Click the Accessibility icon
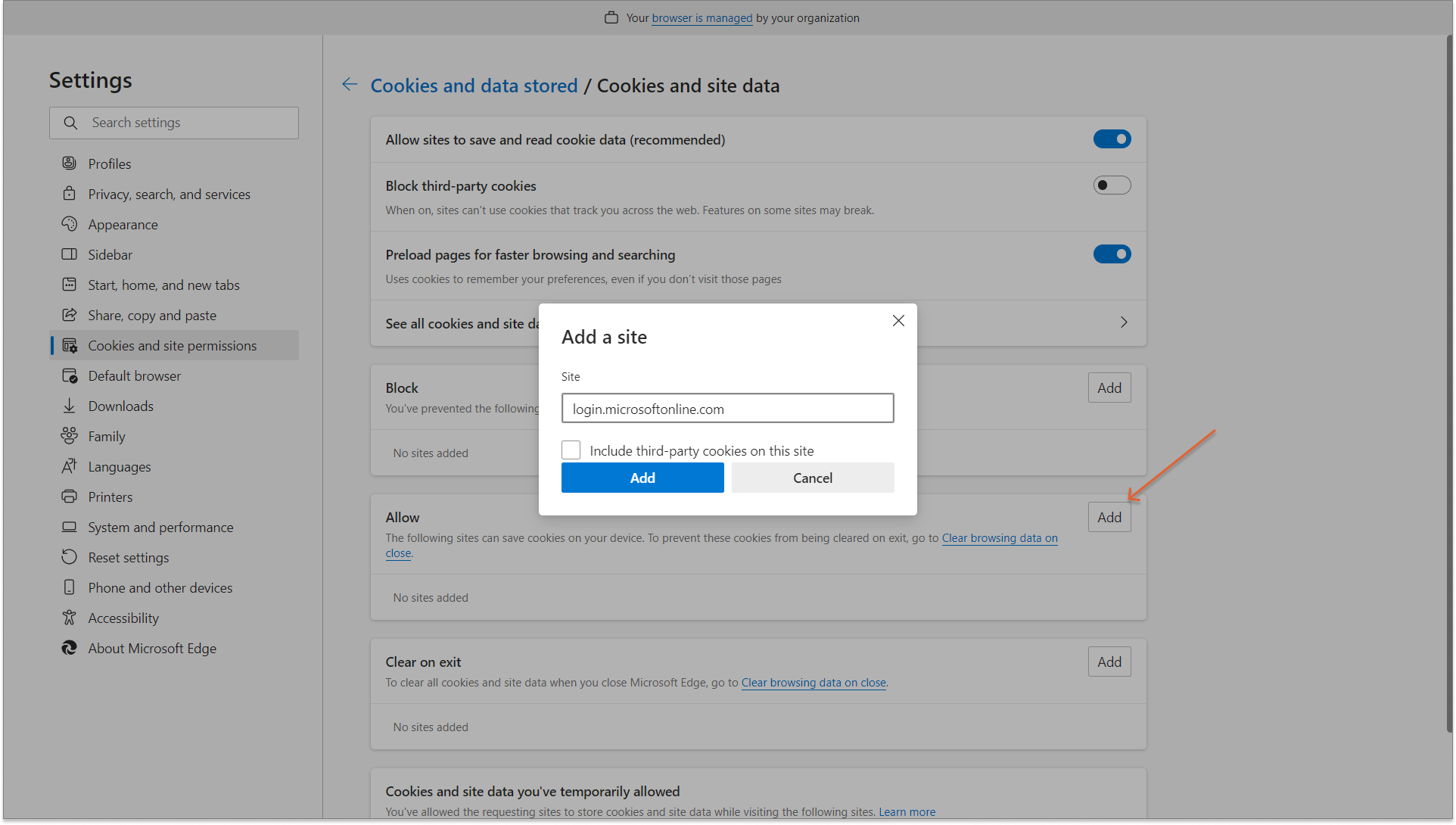 click(x=69, y=618)
